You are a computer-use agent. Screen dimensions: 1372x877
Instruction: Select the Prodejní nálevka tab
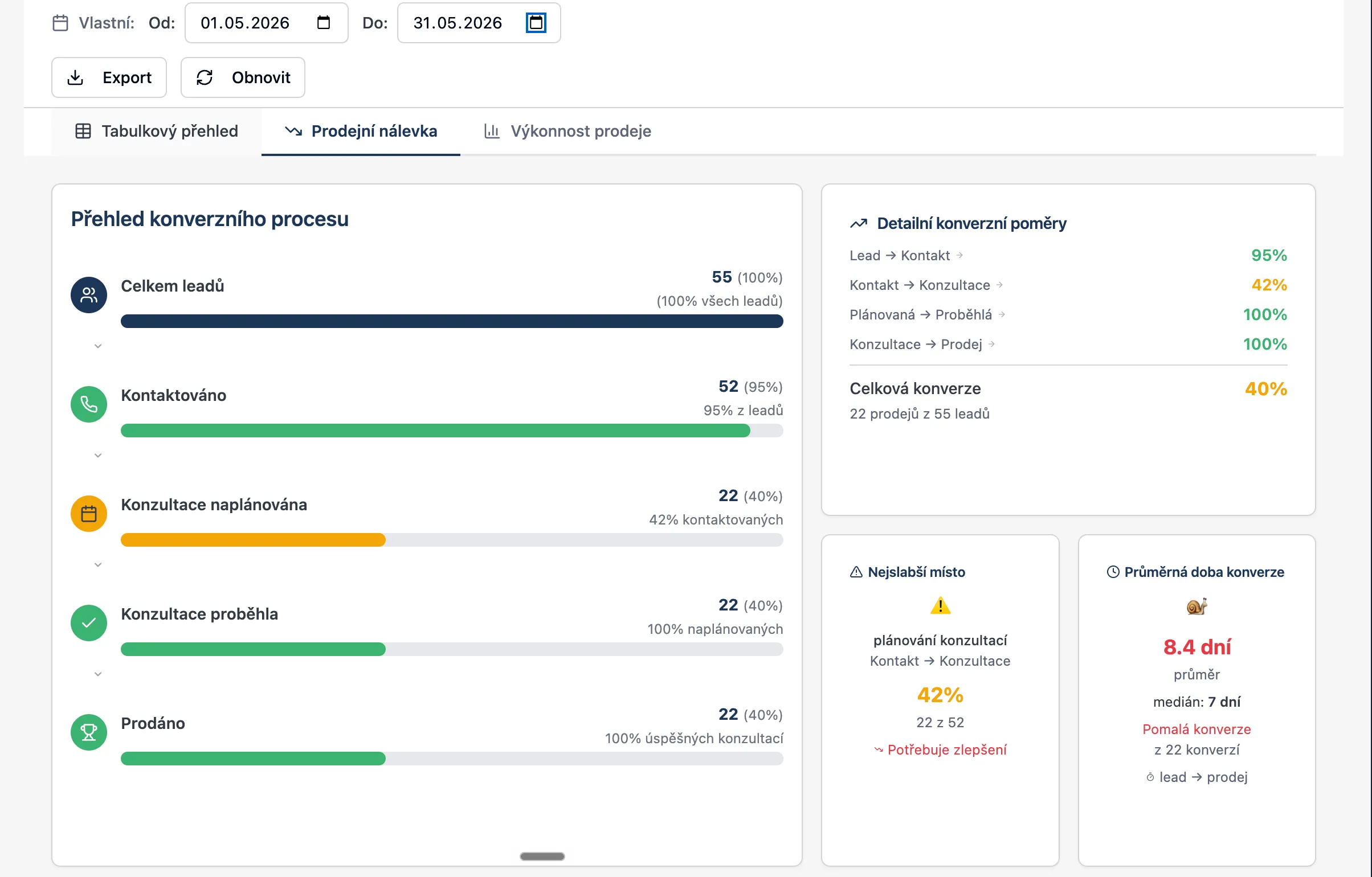(x=361, y=131)
